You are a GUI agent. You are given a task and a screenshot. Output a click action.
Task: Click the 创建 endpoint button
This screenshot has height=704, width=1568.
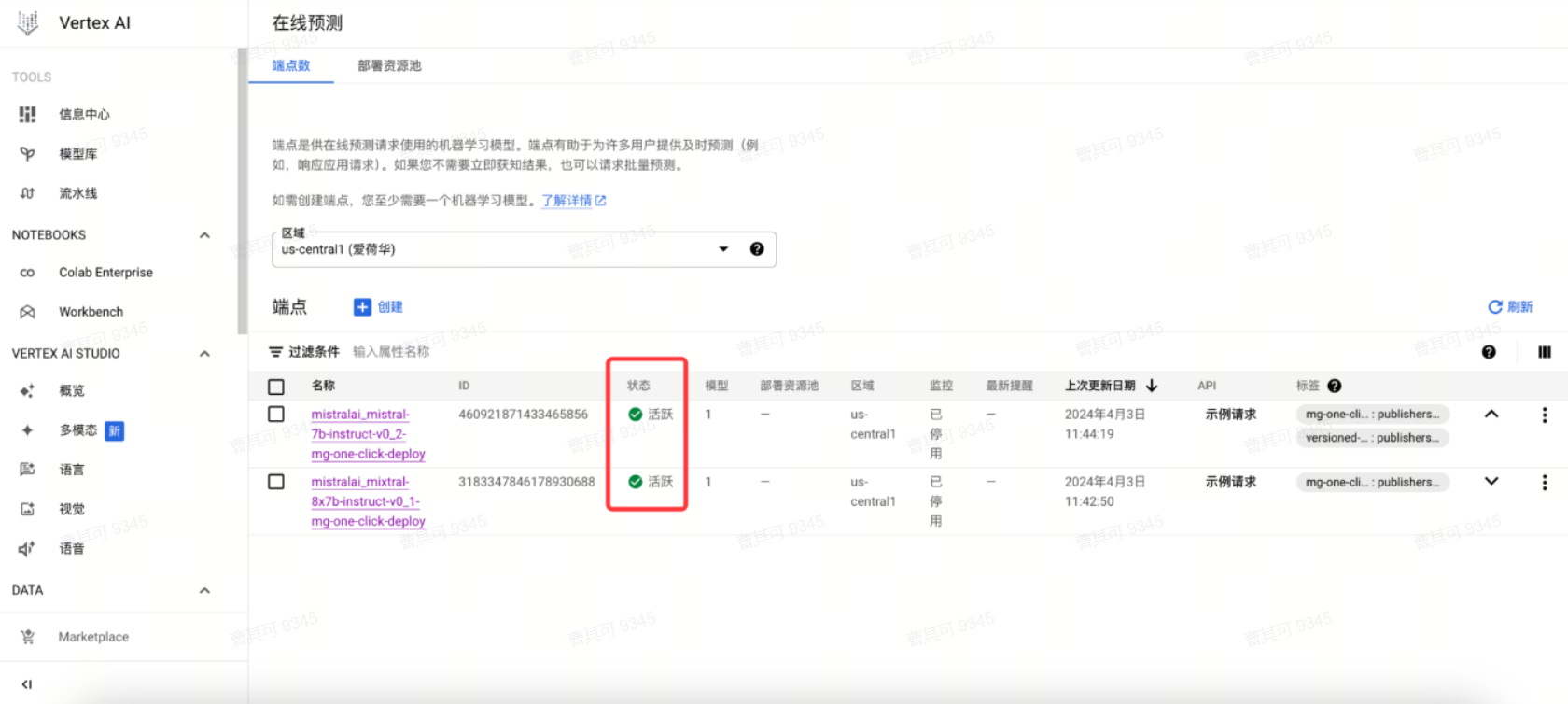pos(379,307)
